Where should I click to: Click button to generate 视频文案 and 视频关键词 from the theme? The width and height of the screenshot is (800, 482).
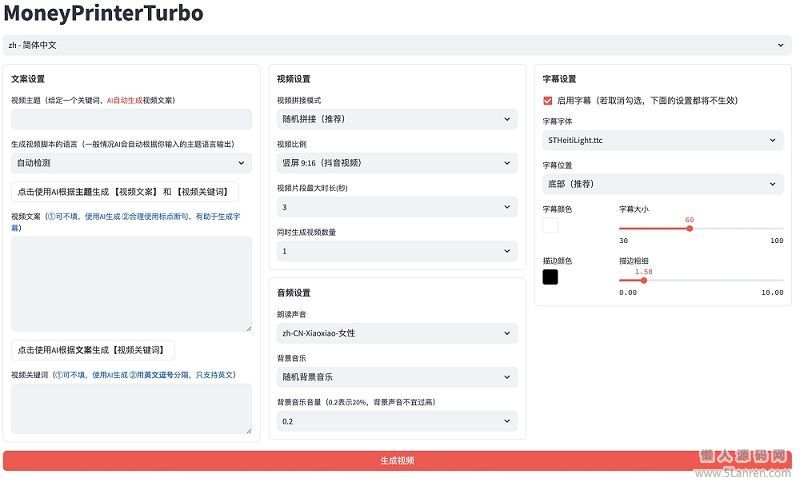[x=124, y=192]
